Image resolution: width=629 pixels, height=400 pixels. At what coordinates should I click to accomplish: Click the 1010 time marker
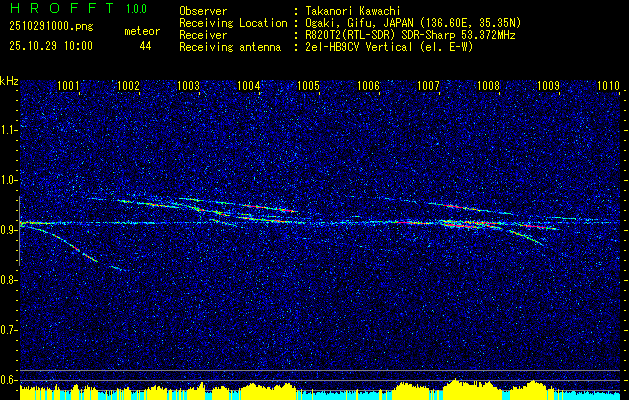coord(609,86)
